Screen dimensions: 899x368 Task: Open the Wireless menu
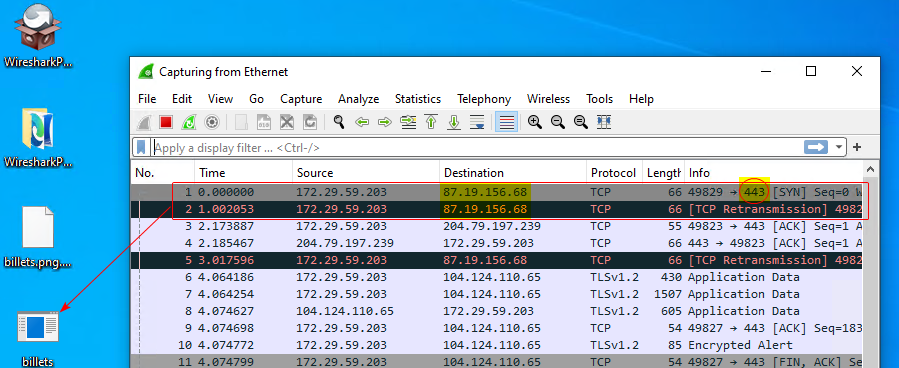point(548,99)
